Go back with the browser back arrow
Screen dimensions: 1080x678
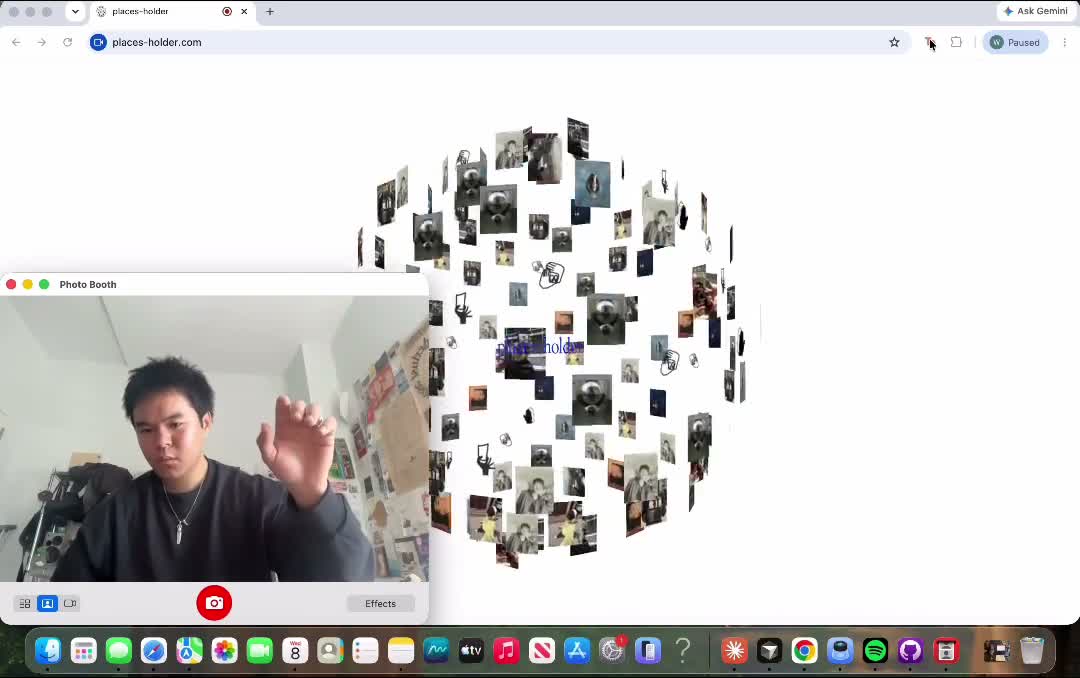(16, 42)
